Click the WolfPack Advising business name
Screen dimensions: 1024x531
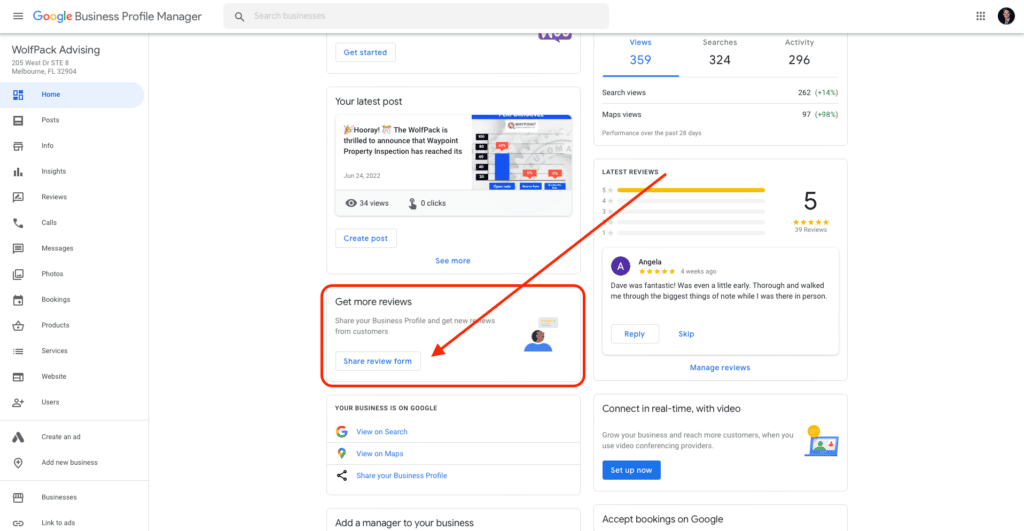coord(56,50)
